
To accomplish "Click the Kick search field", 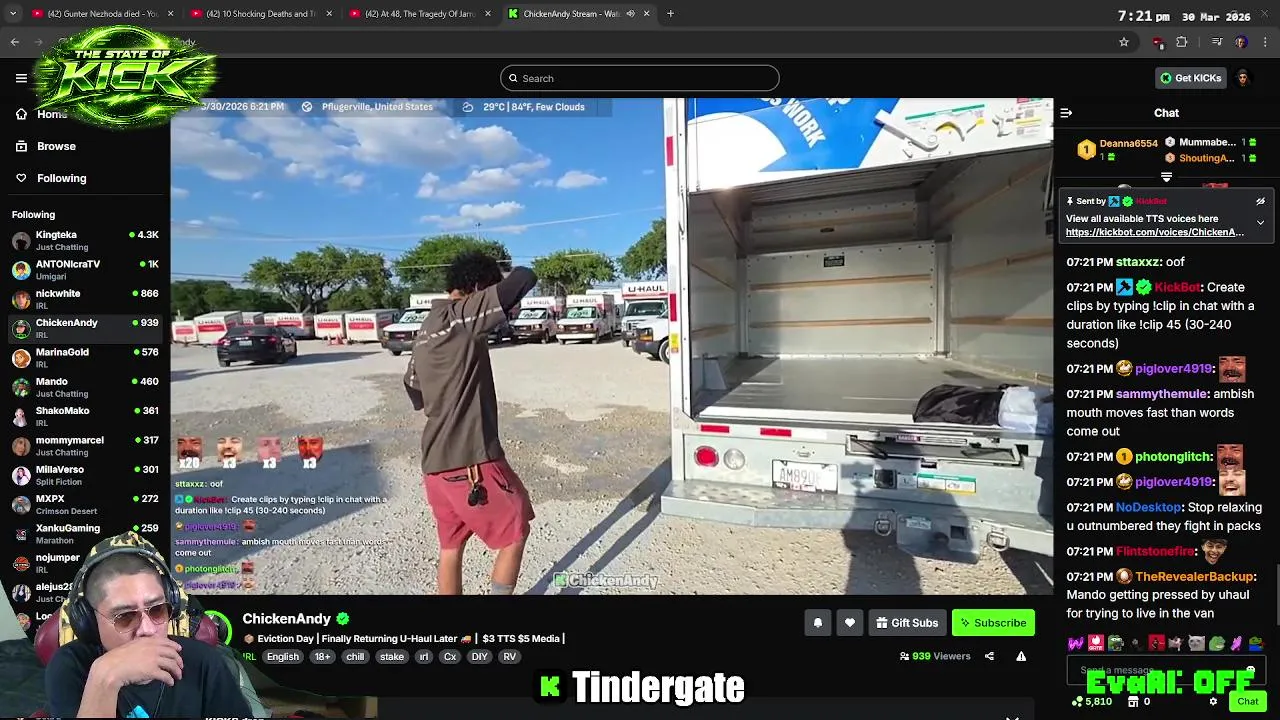I will click(x=640, y=78).
